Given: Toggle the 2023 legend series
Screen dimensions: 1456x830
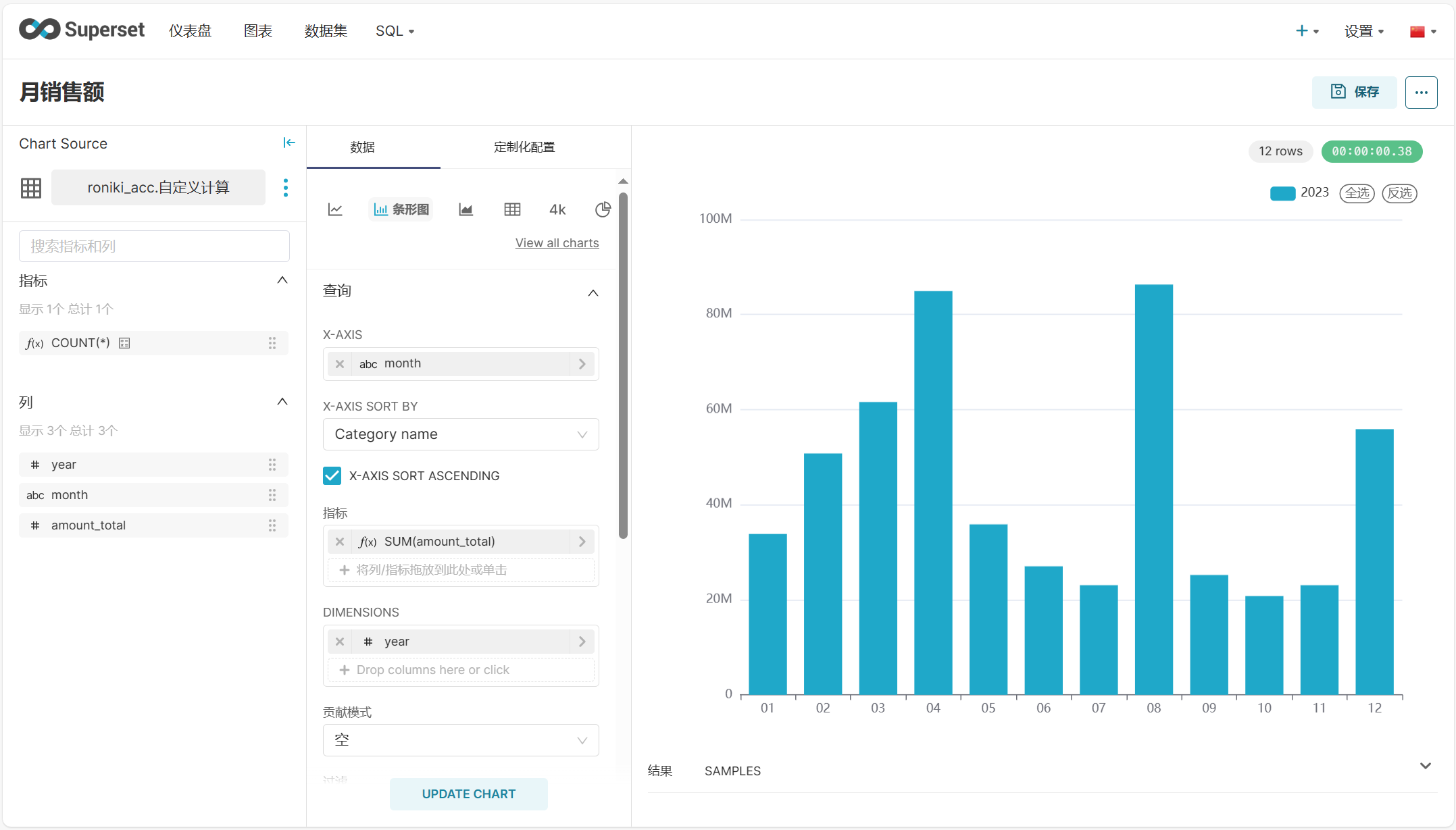Looking at the screenshot, I should click(x=1299, y=192).
